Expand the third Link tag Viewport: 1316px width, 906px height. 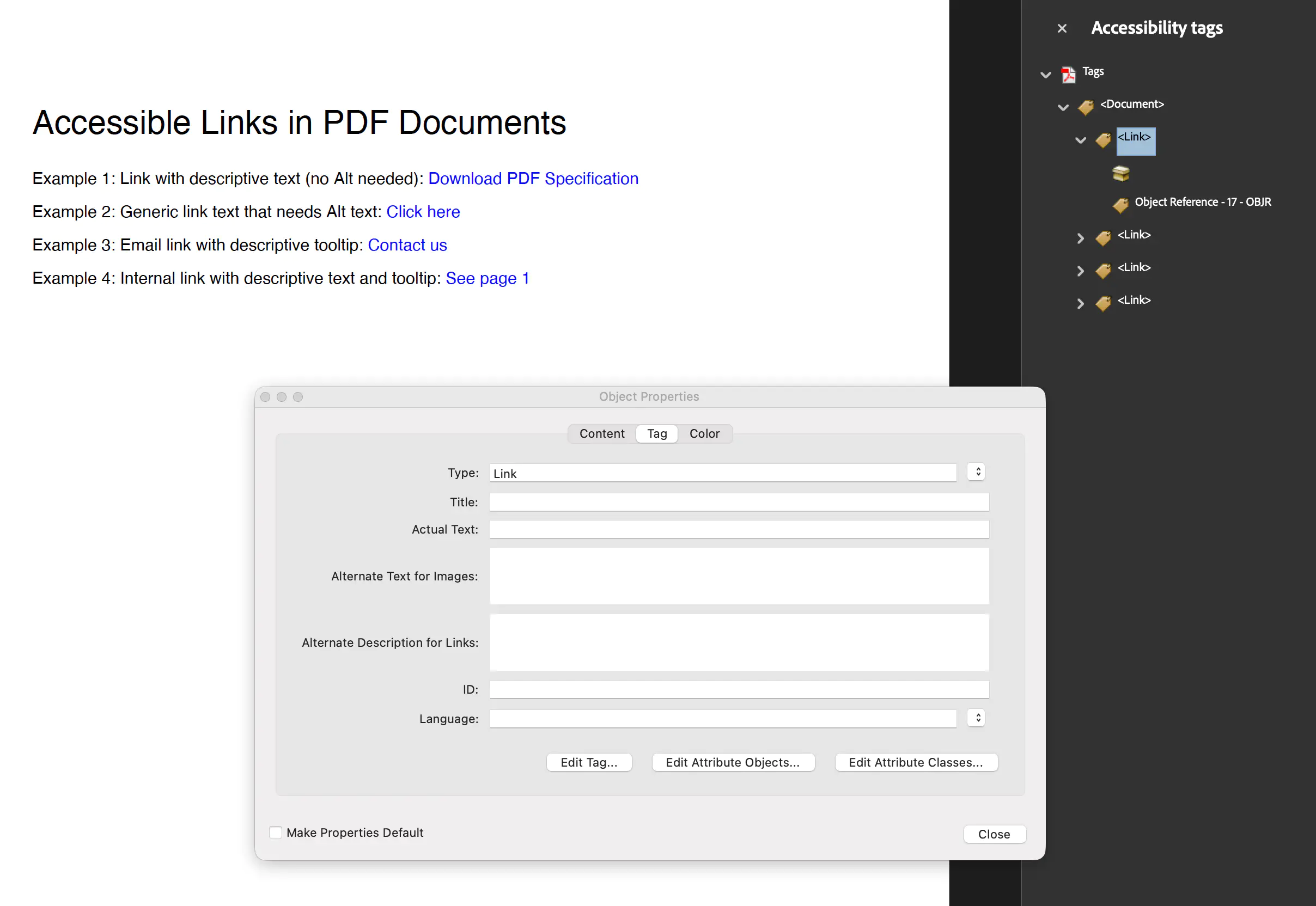[1080, 271]
